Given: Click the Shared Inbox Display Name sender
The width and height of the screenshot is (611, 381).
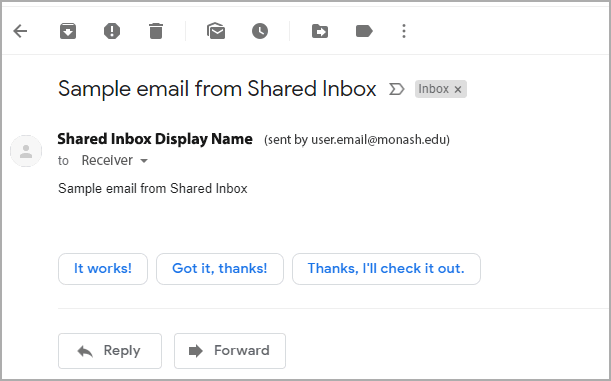Looking at the screenshot, I should click(155, 139).
